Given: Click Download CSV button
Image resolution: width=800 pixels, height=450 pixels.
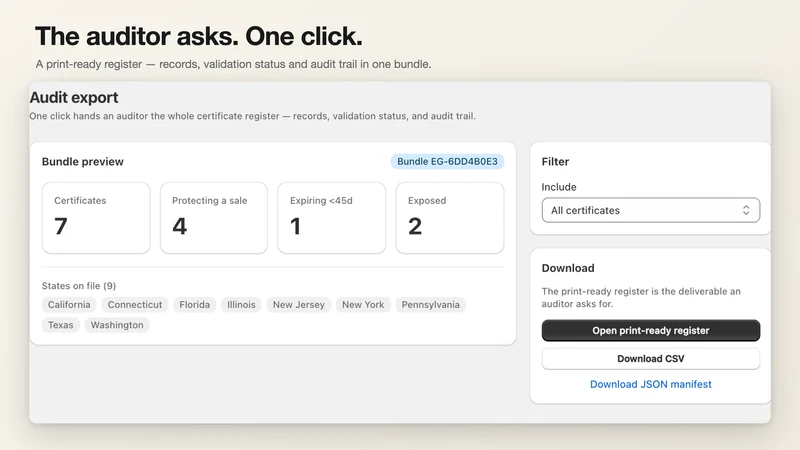Looking at the screenshot, I should coord(651,359).
